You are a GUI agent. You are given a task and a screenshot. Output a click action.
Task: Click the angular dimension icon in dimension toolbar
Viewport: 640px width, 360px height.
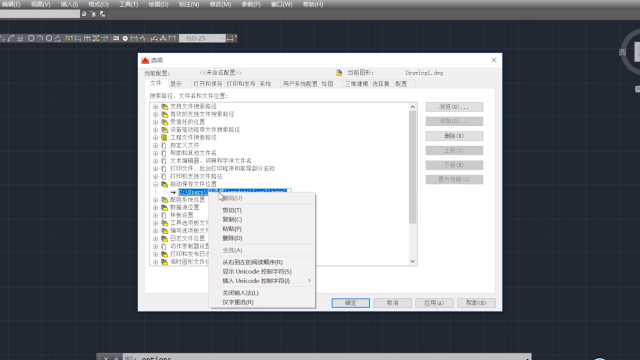click(58, 38)
